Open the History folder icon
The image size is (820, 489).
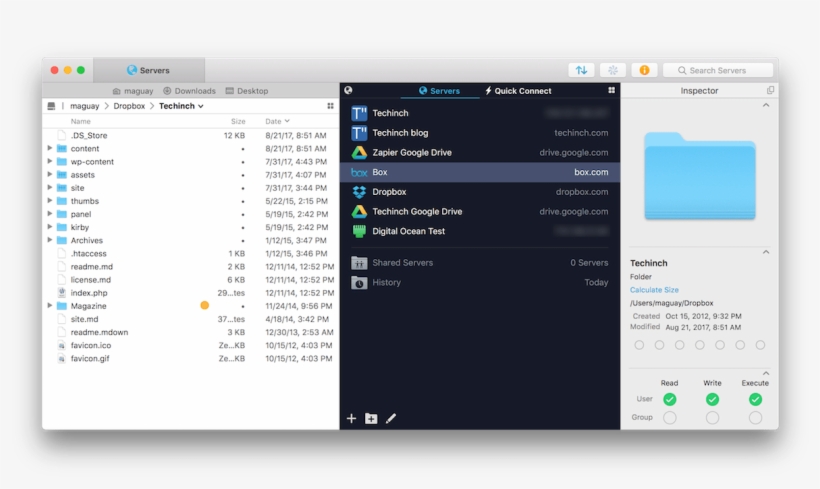[x=359, y=282]
